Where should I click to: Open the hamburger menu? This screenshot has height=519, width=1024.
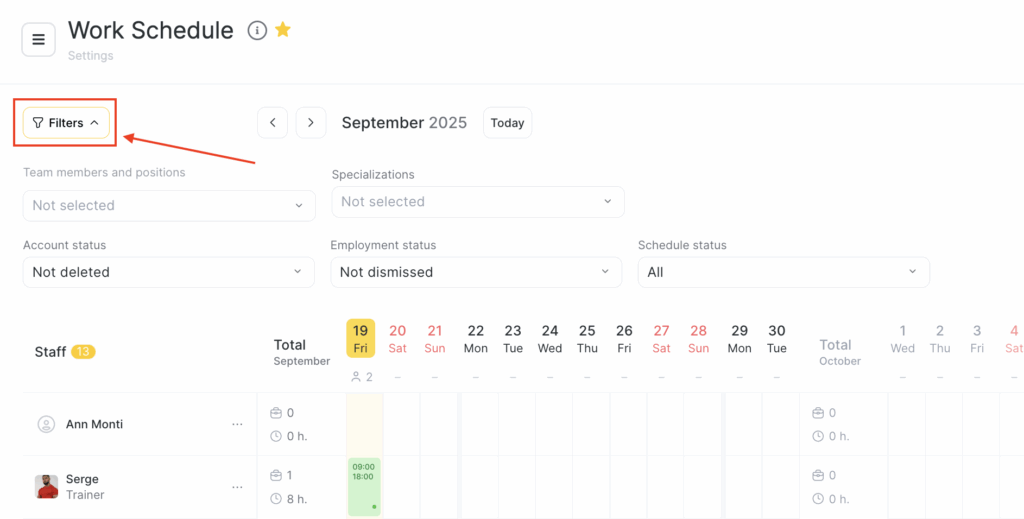click(x=39, y=39)
